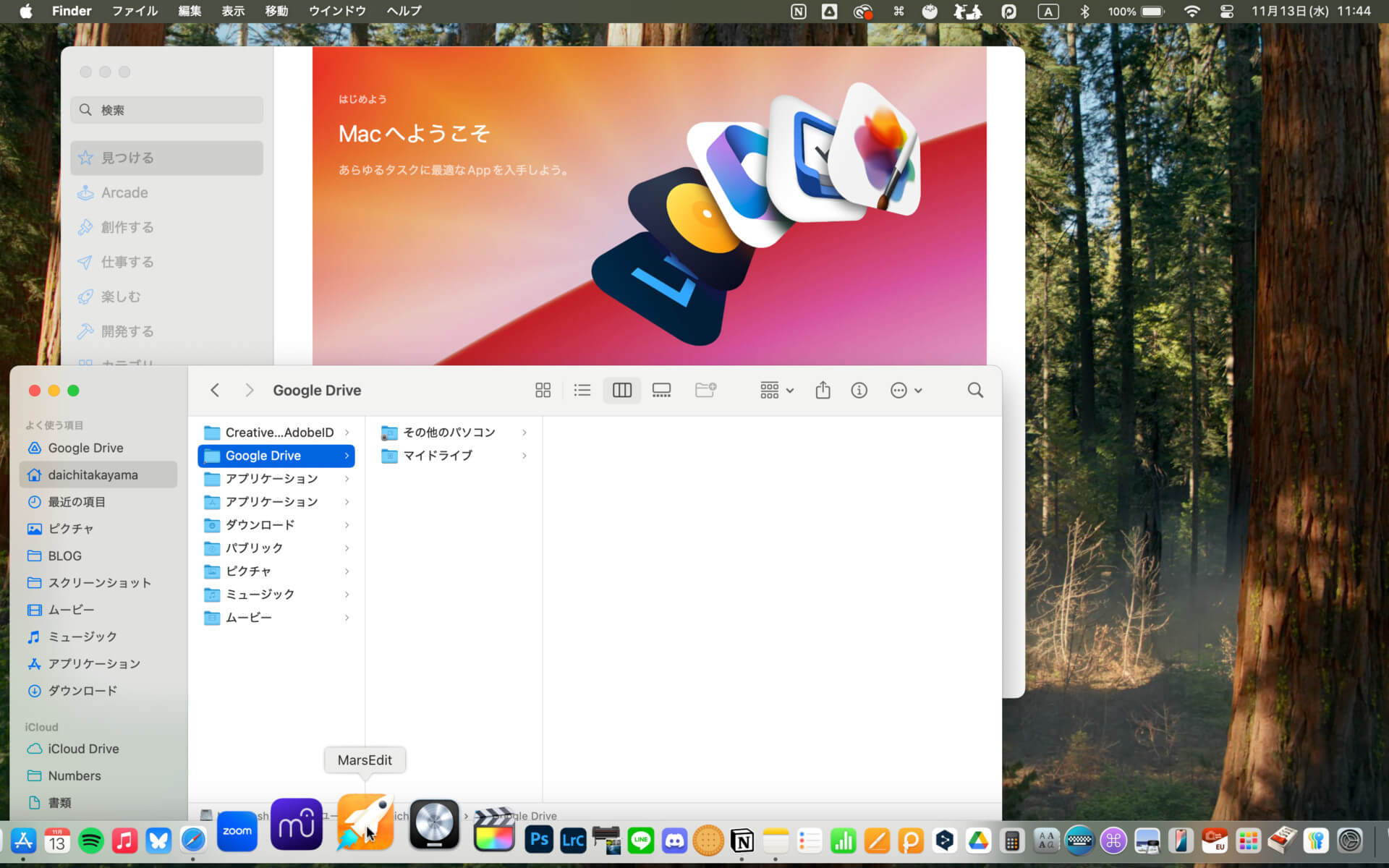Image resolution: width=1389 pixels, height=868 pixels.
Task: Click the Finder get info button
Action: (x=859, y=391)
